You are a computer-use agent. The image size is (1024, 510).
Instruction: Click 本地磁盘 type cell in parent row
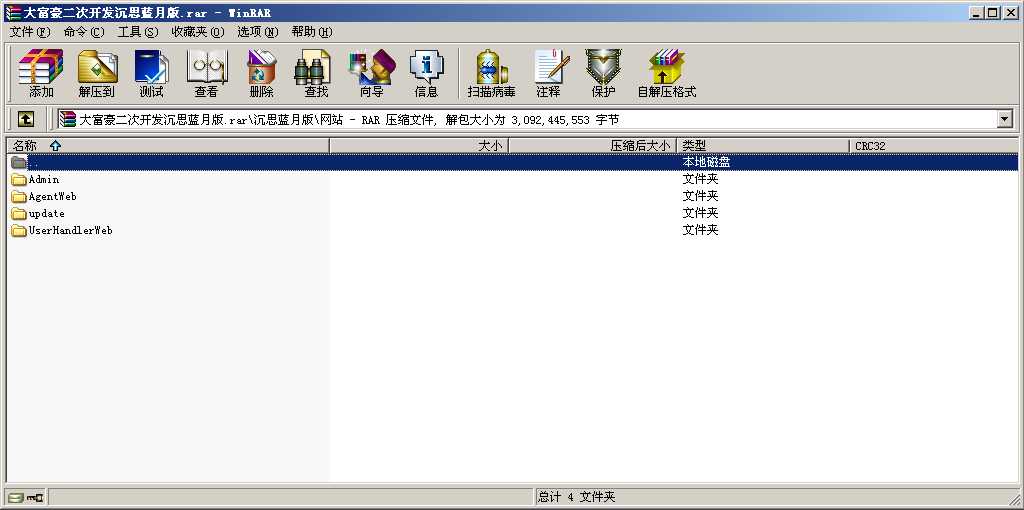706,162
